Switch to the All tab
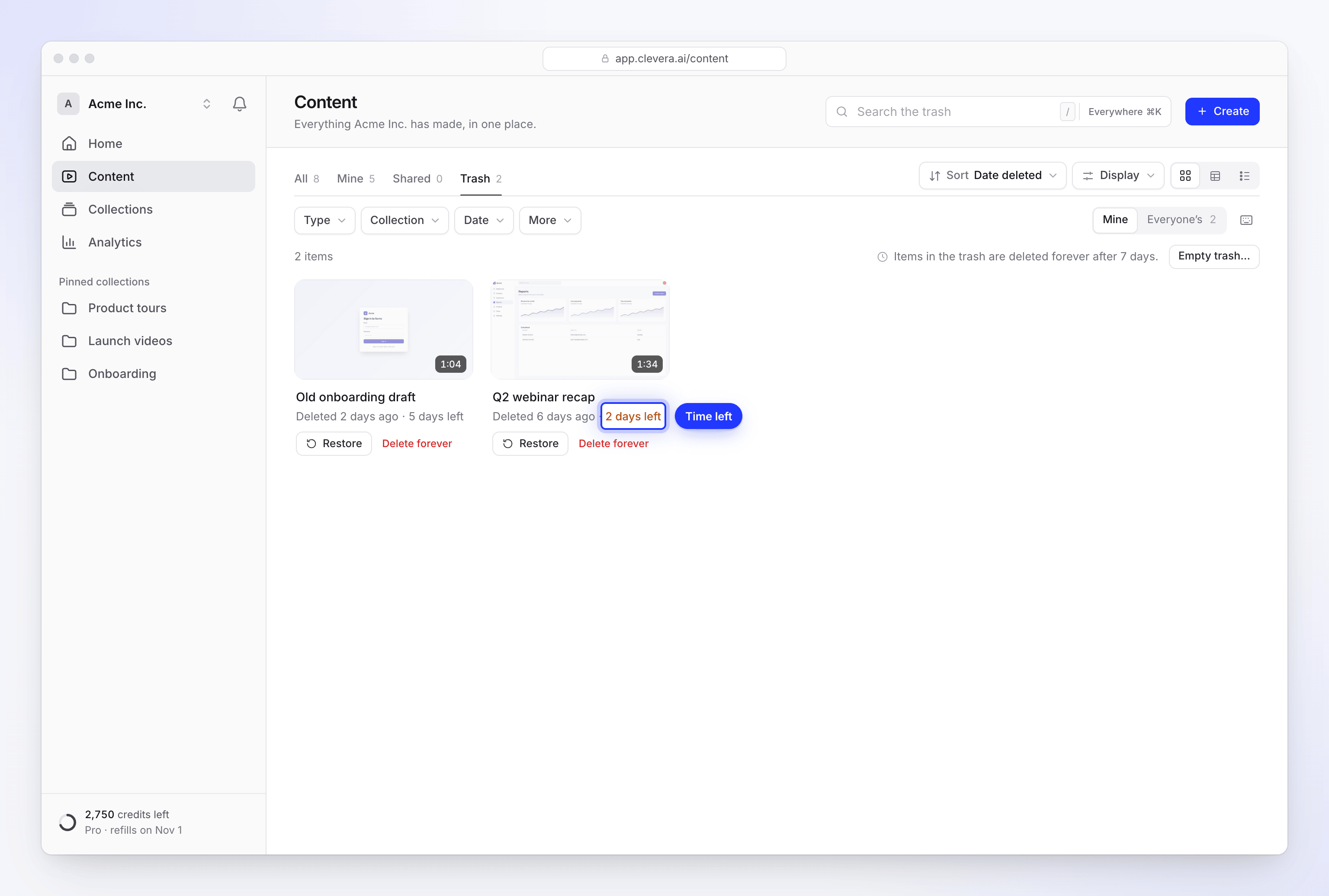The image size is (1329, 896). [307, 178]
